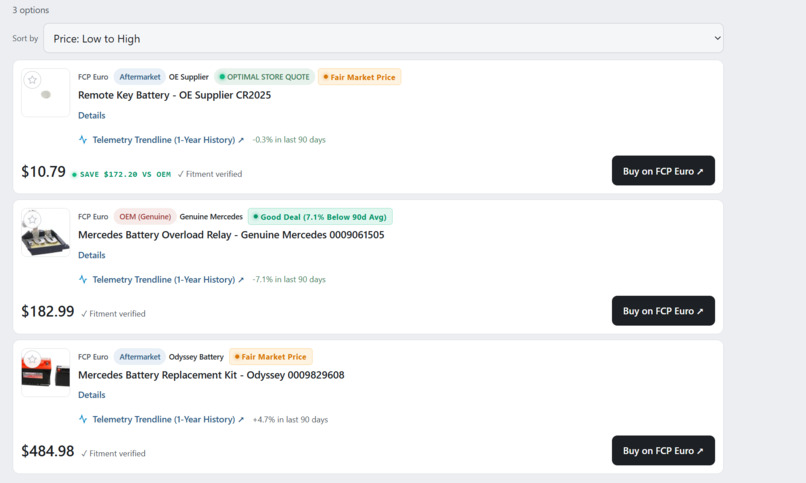Click FCP Euro seller label on Overload Relay card

93,217
